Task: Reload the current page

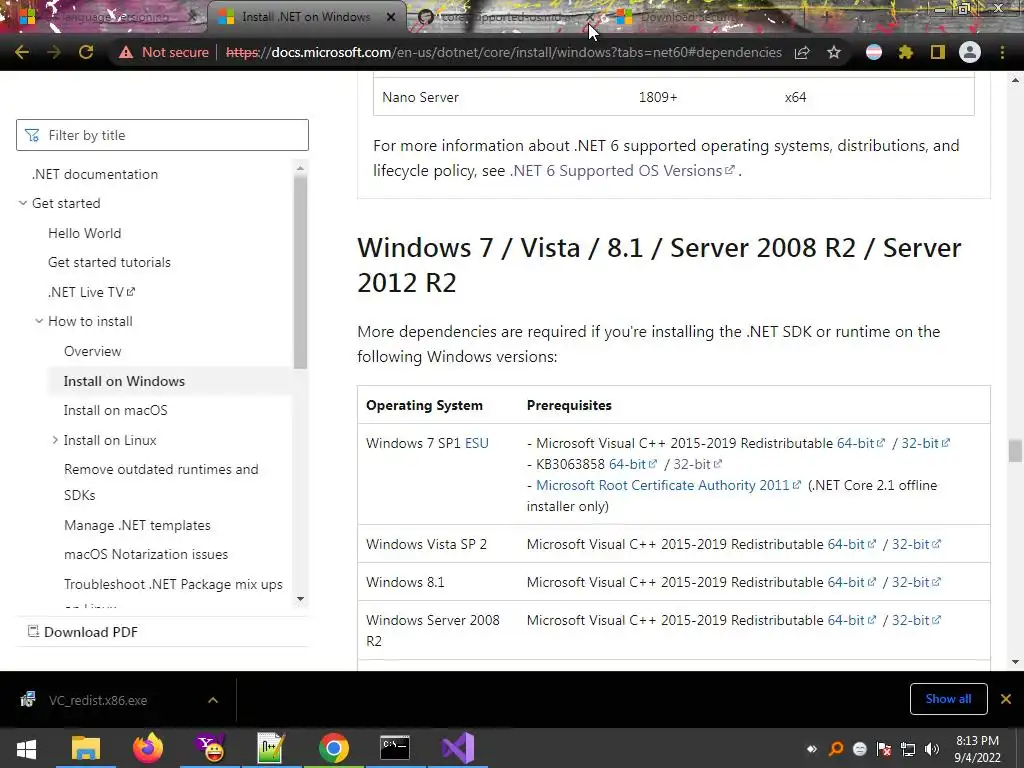Action: 86,52
